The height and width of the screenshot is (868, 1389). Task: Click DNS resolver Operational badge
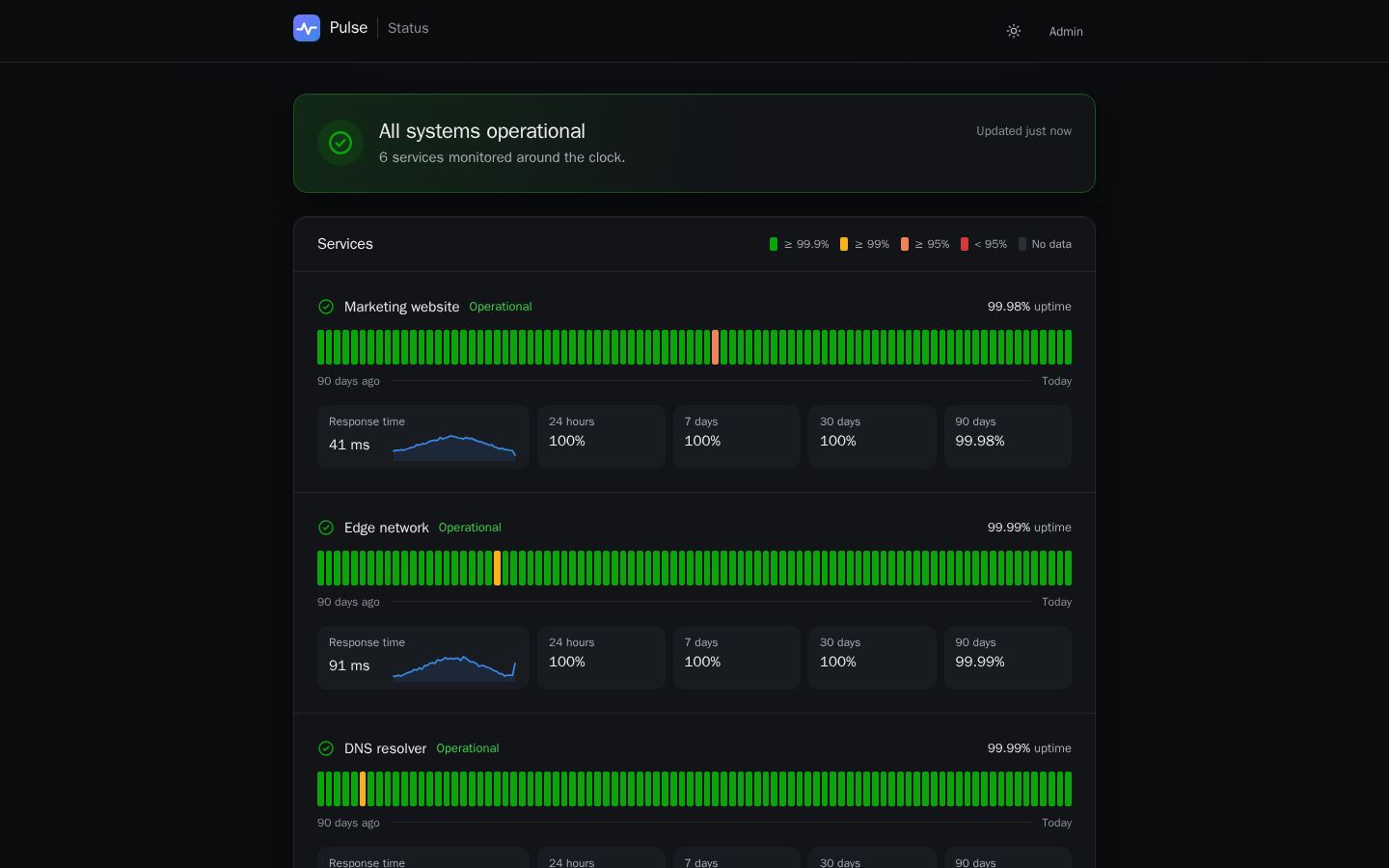[x=468, y=748]
